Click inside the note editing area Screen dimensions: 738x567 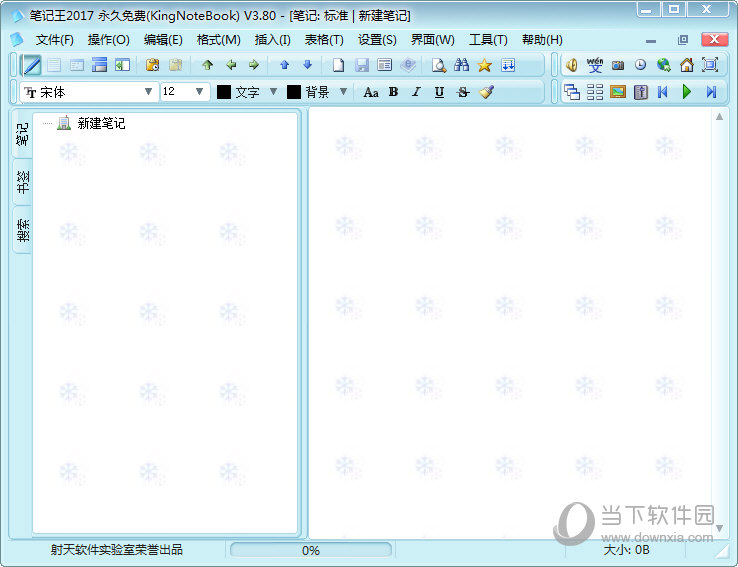pyautogui.click(x=511, y=322)
